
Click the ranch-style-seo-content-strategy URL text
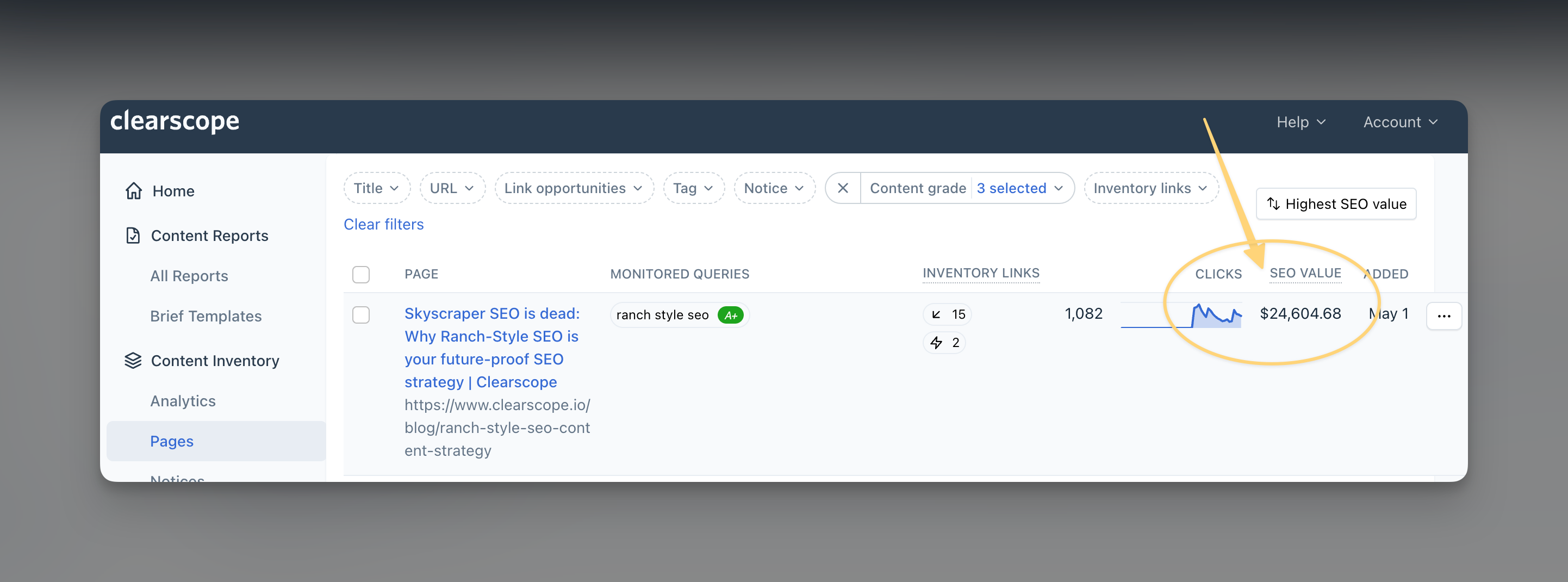tap(497, 428)
